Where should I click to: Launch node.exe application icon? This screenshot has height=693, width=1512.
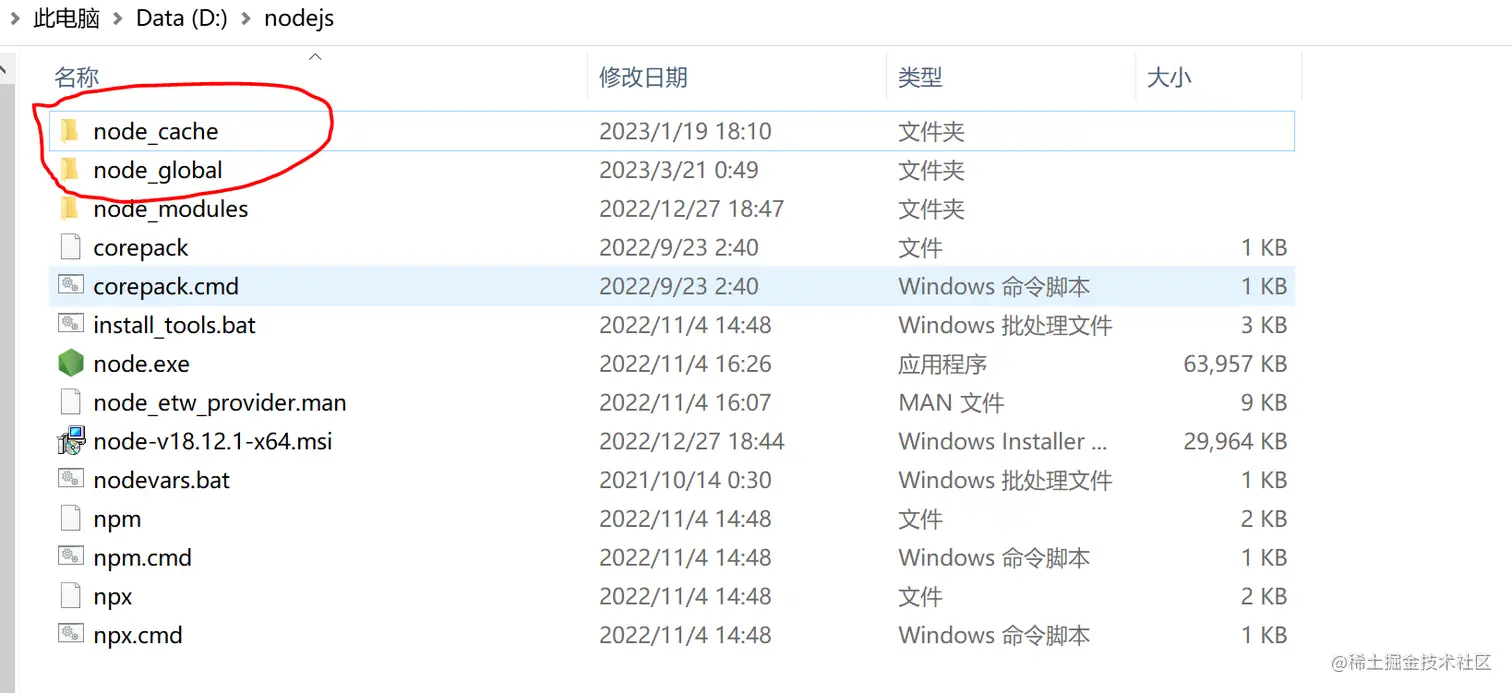click(70, 363)
